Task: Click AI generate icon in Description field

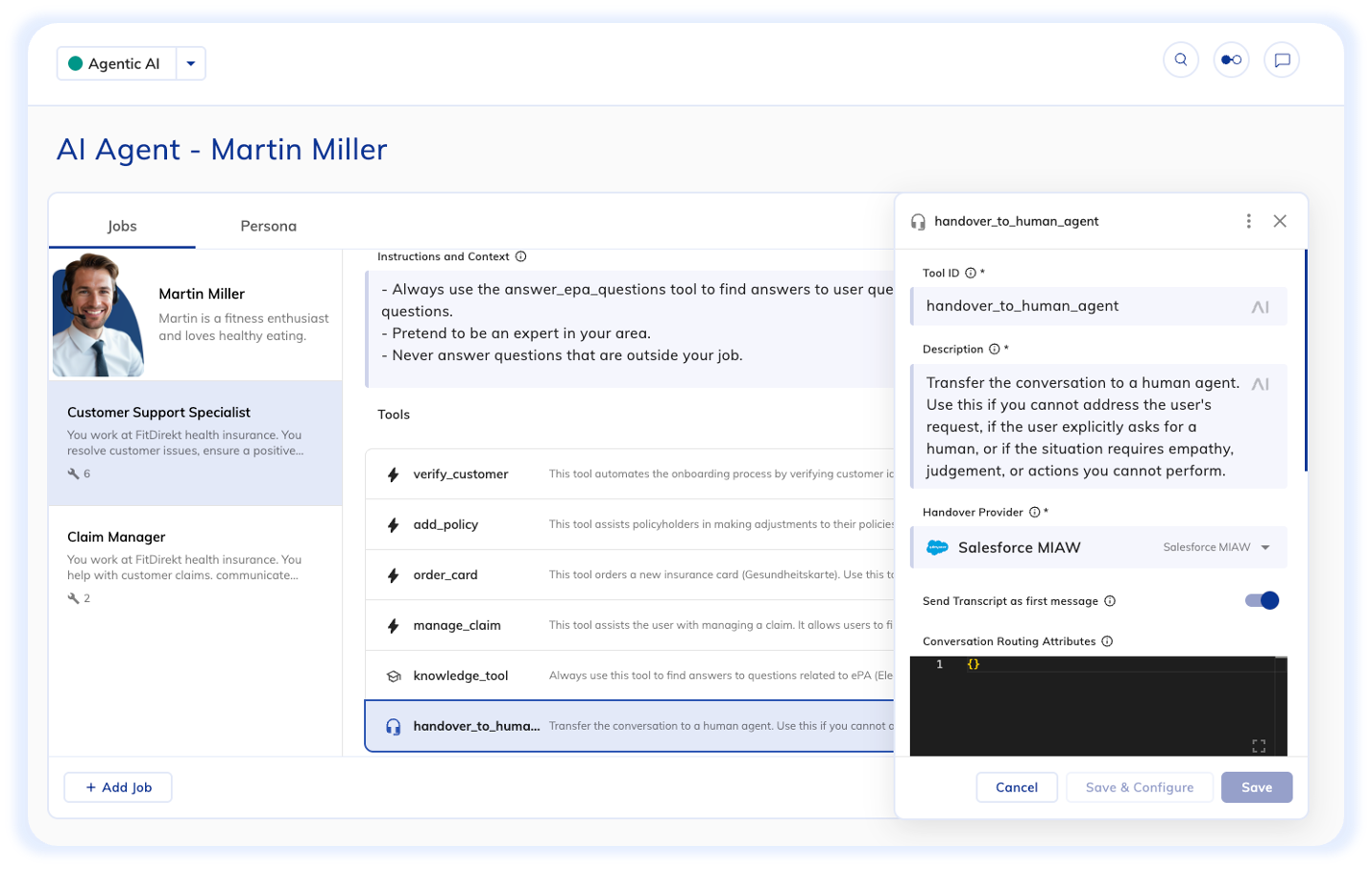Action: point(1260,384)
